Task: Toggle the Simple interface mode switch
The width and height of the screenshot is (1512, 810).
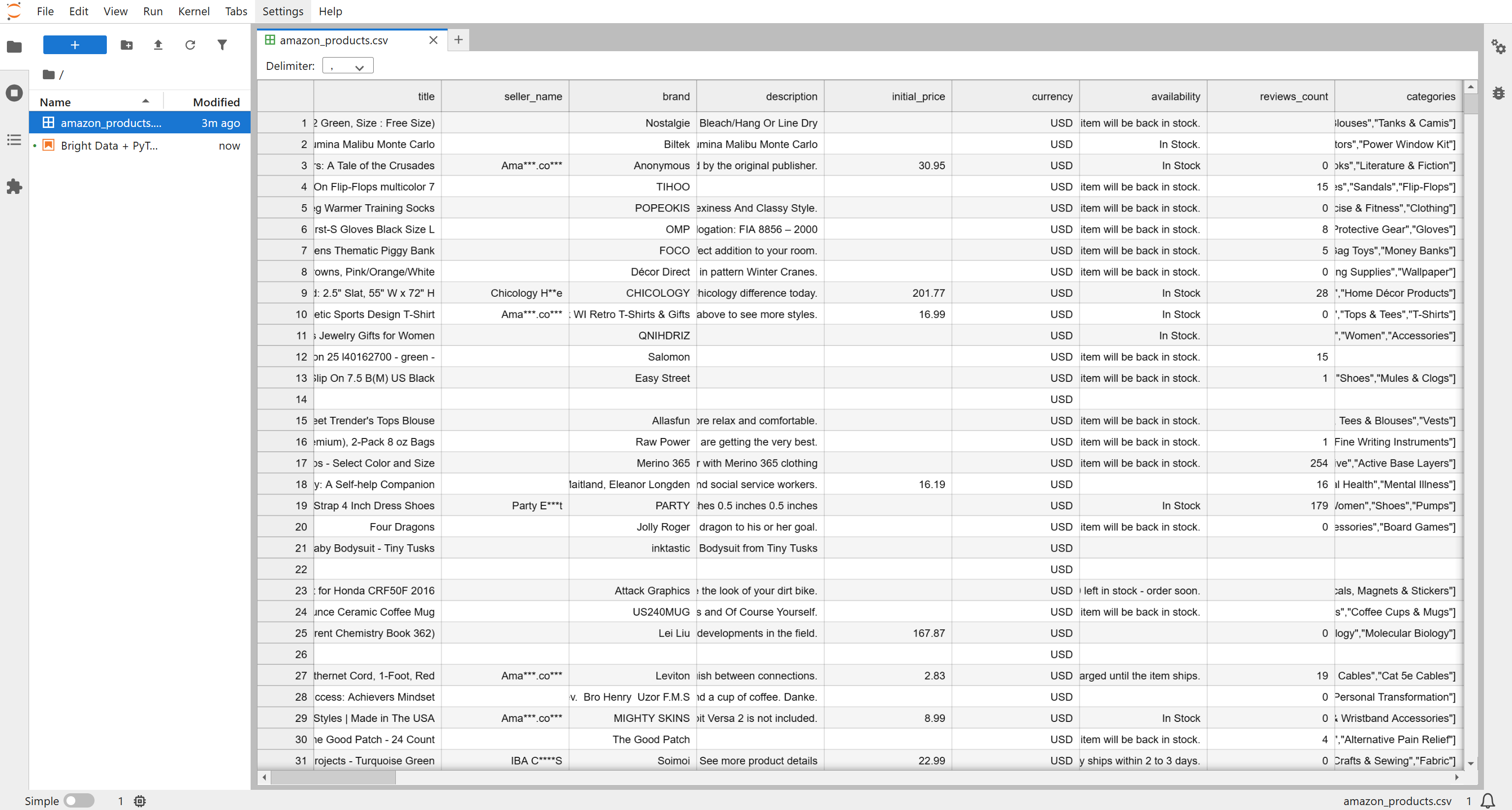Action: pos(79,801)
